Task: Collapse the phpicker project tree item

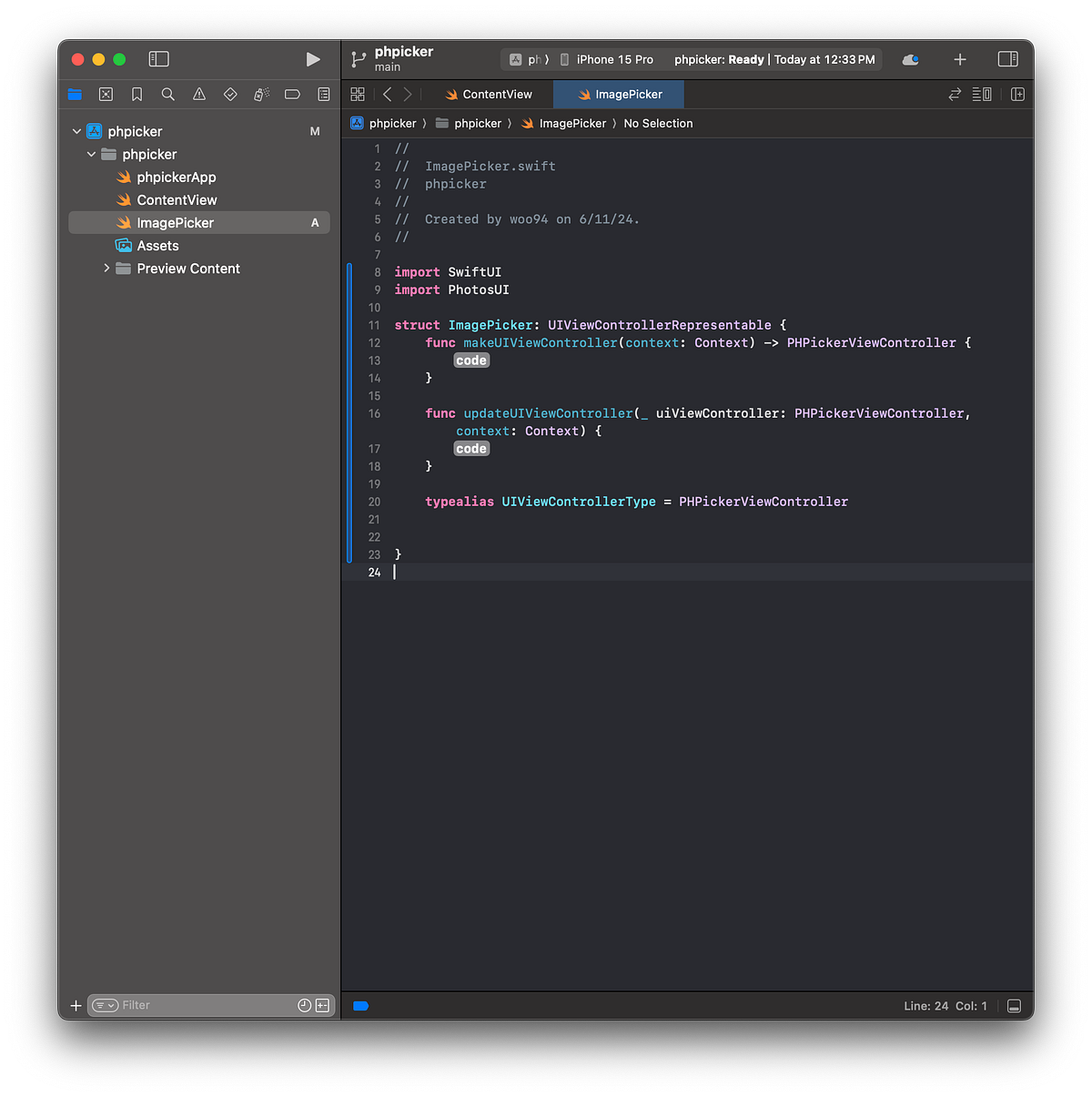Action: [77, 131]
